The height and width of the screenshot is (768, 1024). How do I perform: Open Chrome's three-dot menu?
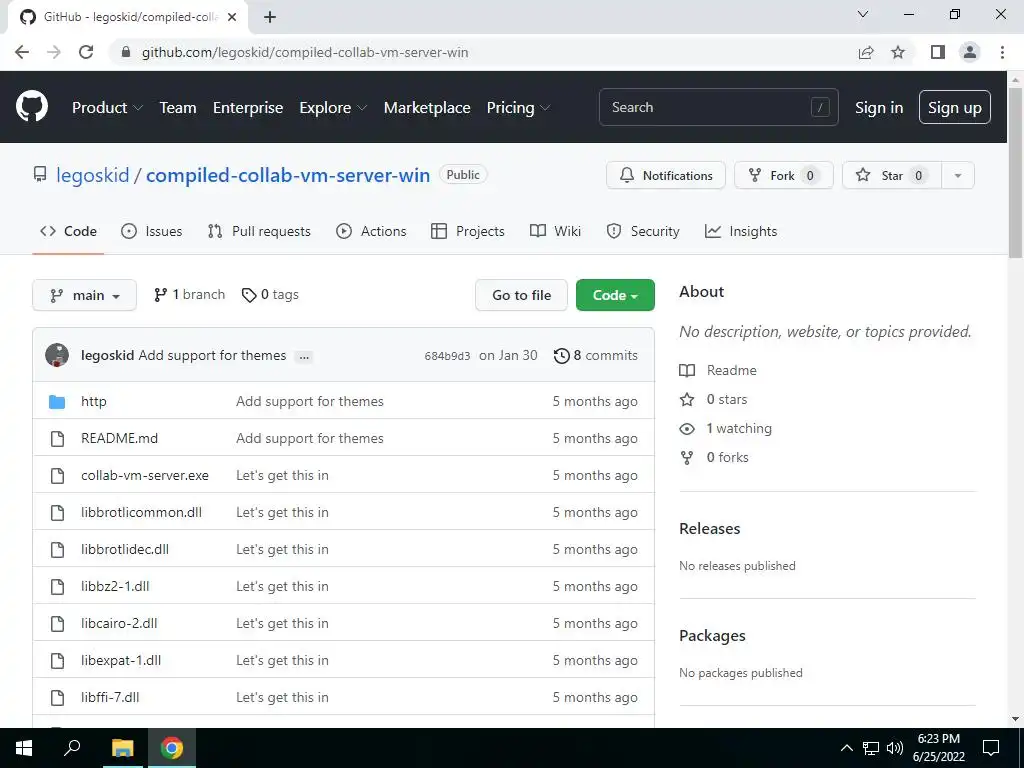point(1002,52)
